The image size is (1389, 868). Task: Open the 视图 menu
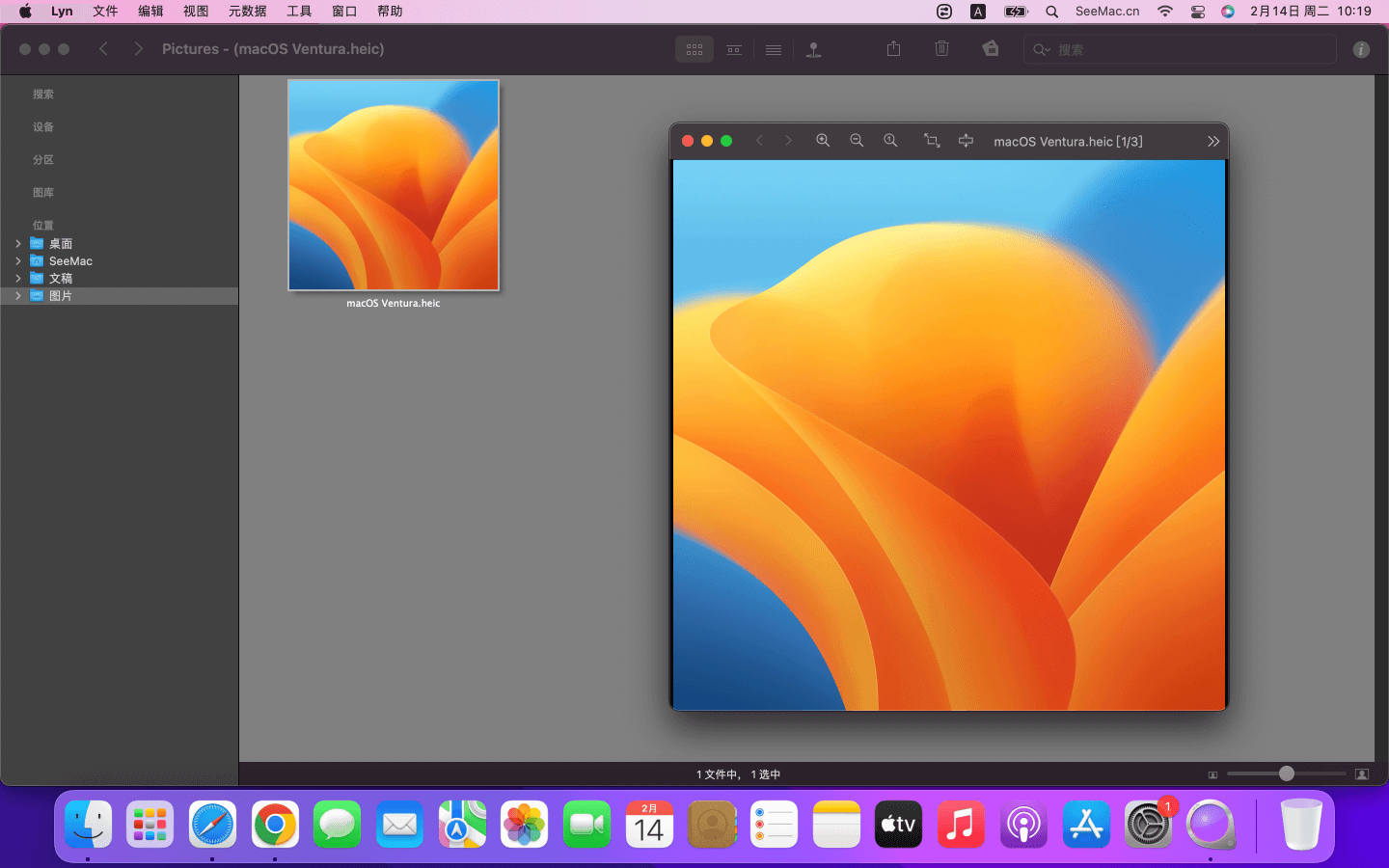tap(196, 12)
